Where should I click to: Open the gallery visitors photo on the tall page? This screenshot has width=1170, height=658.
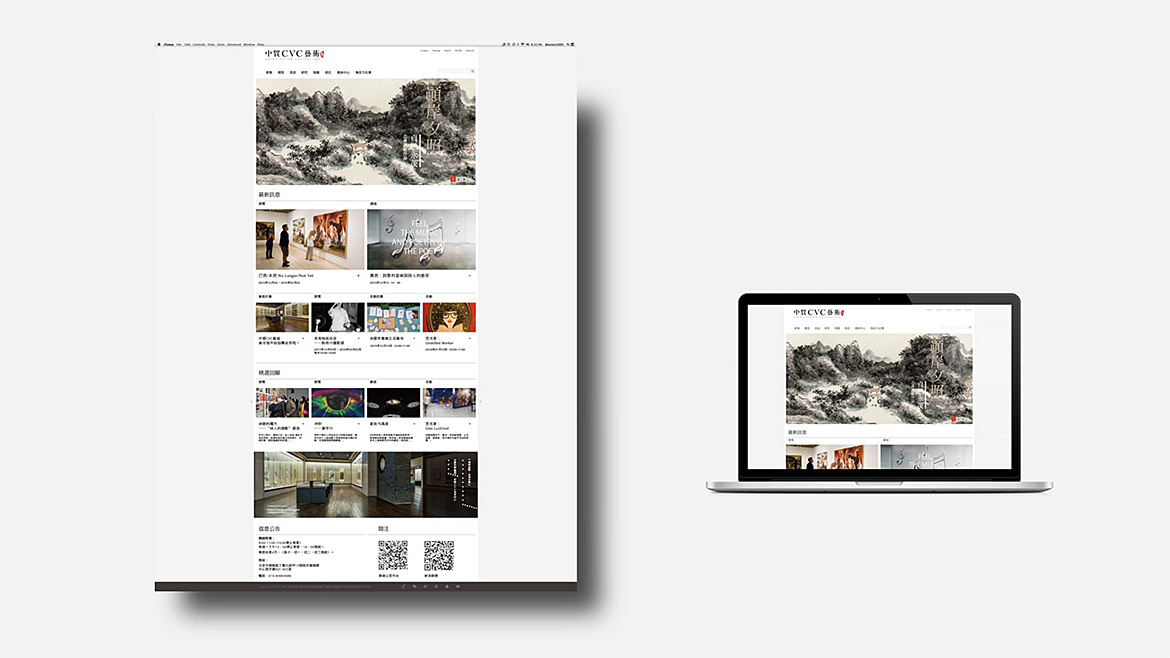click(x=310, y=239)
